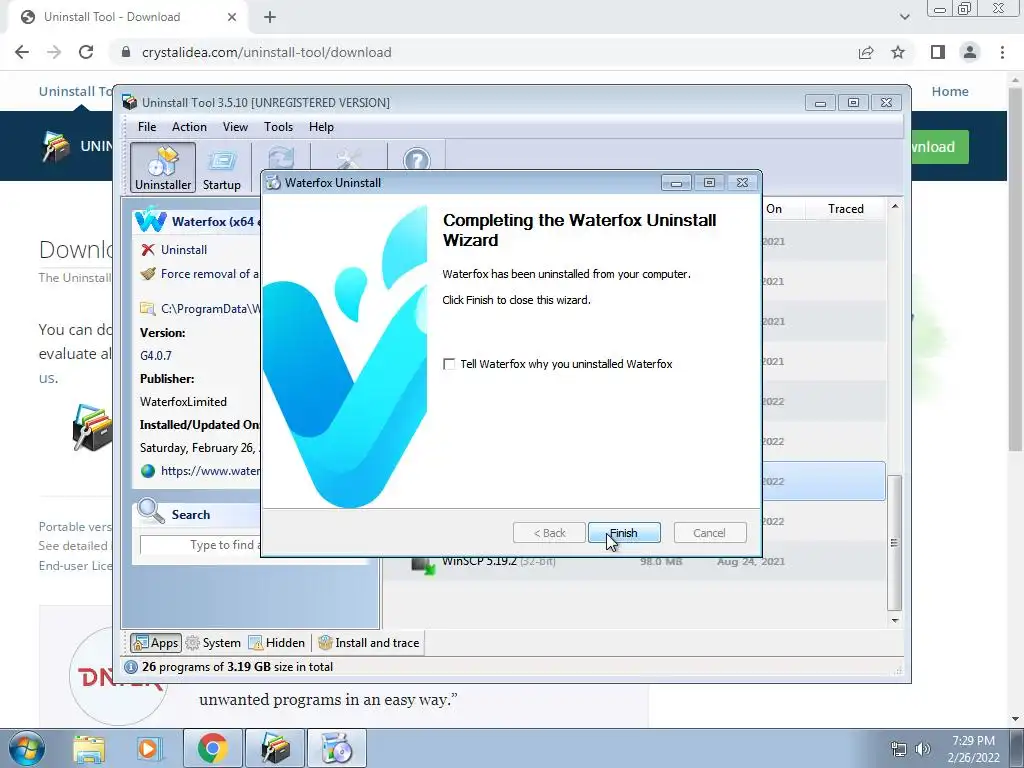Toggle the browser side panel icon

[938, 52]
